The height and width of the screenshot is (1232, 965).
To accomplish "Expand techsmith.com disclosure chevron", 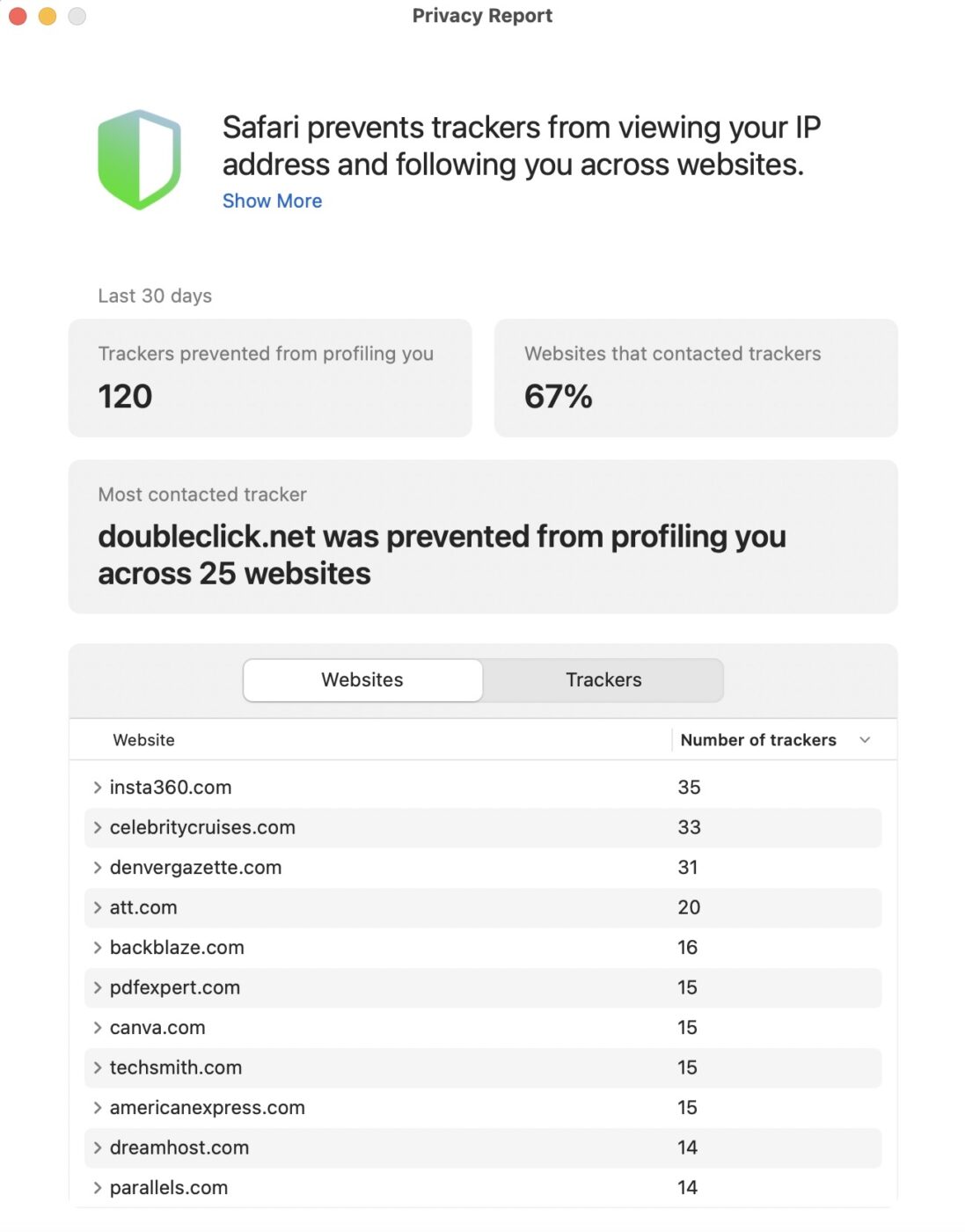I will pos(98,1067).
